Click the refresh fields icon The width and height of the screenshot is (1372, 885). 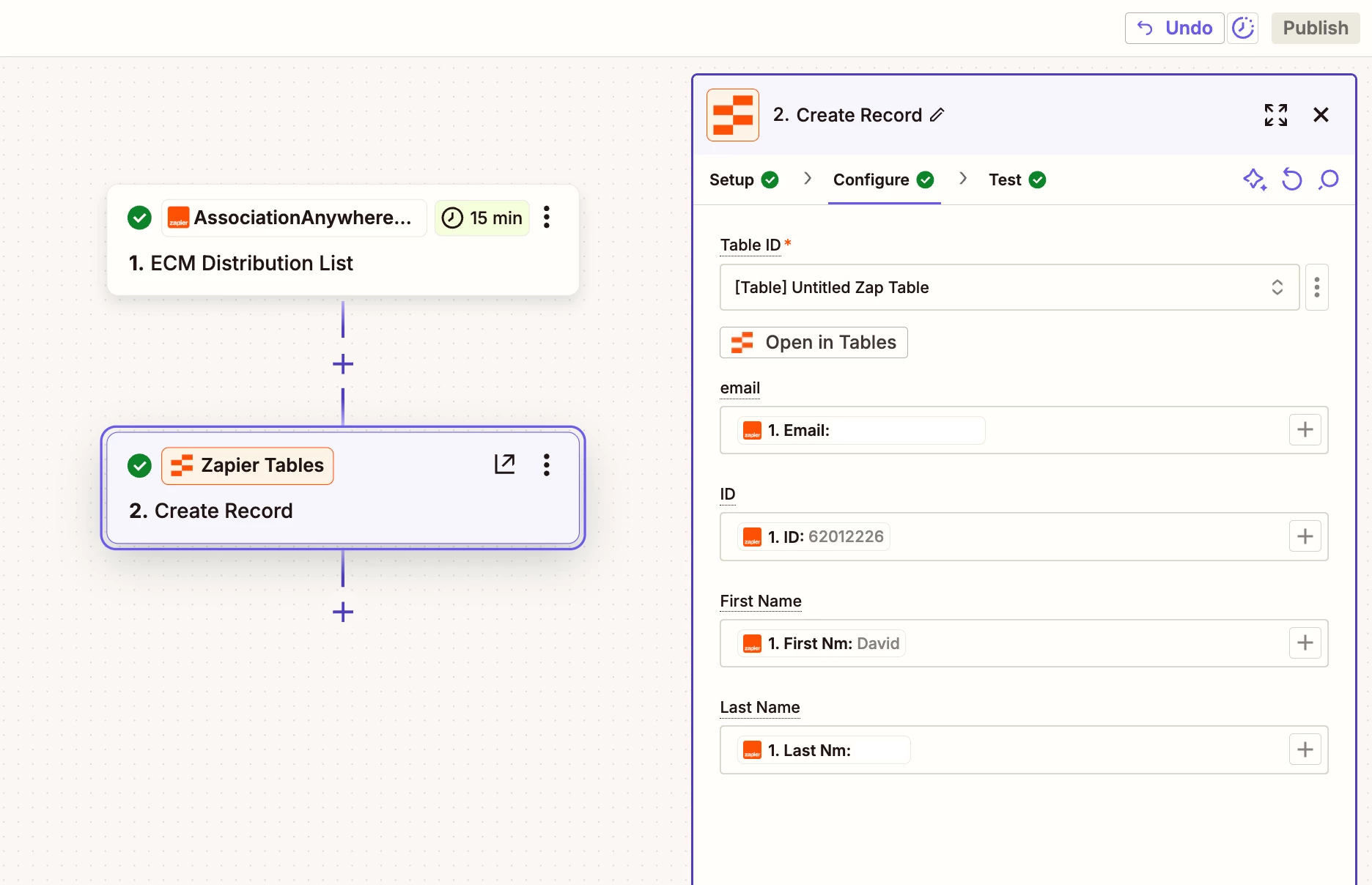[1291, 179]
